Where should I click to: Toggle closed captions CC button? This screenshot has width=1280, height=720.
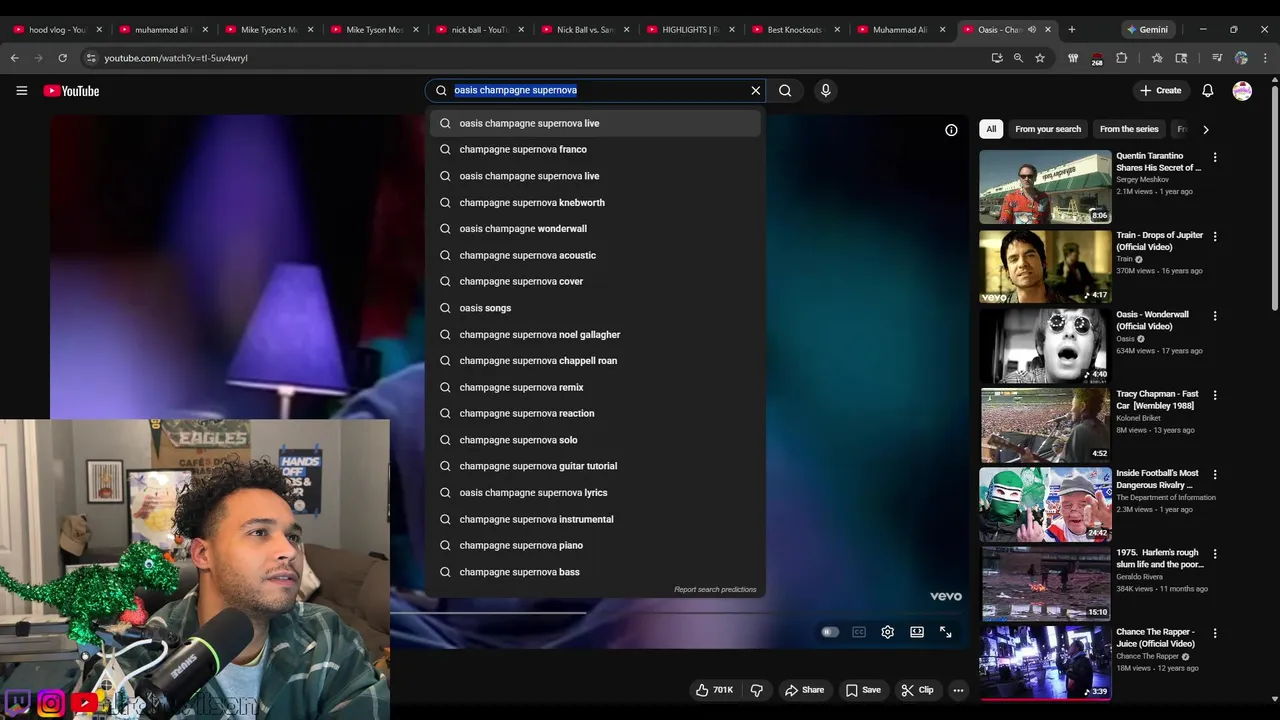coord(858,632)
